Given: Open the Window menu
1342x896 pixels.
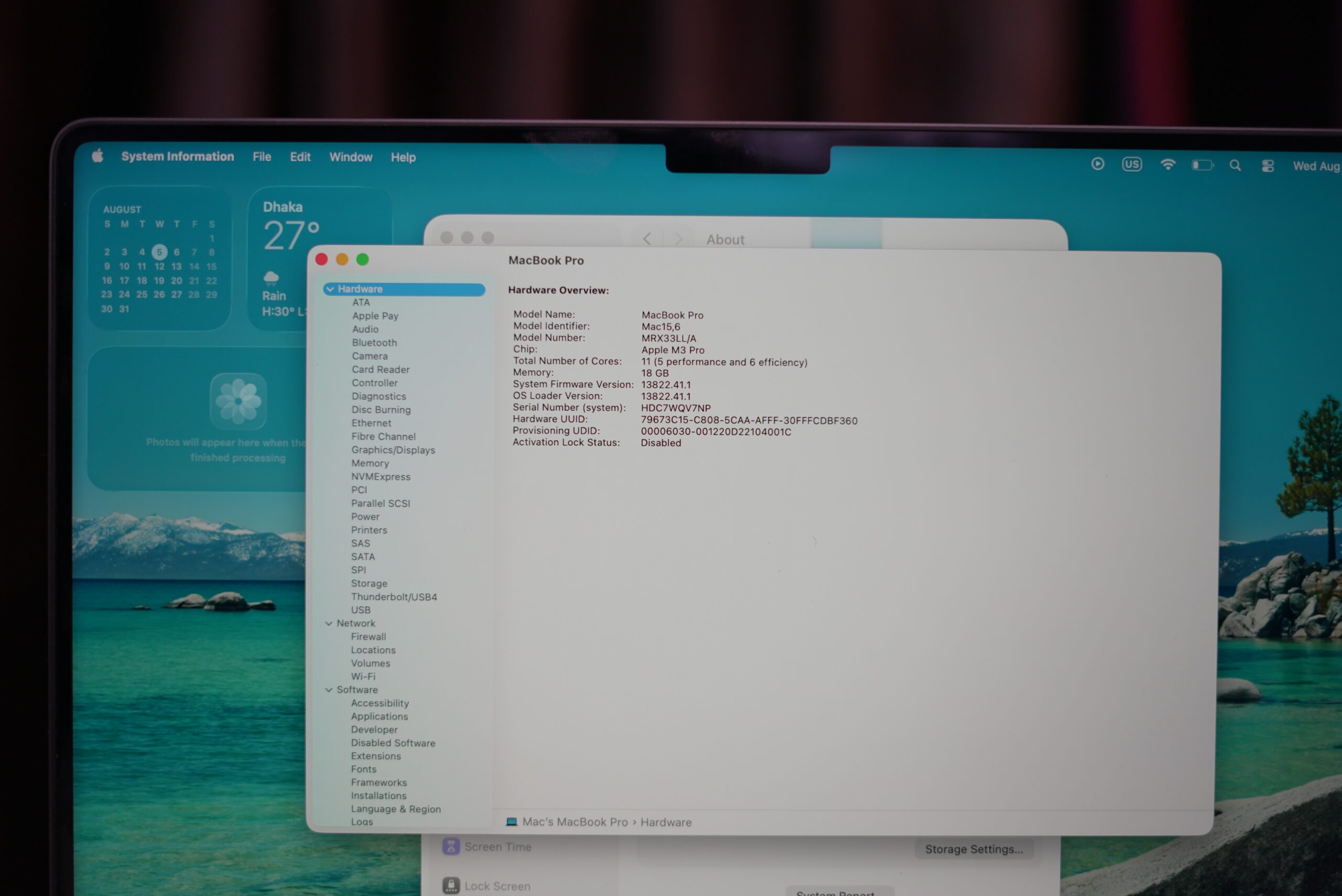Looking at the screenshot, I should pos(350,157).
